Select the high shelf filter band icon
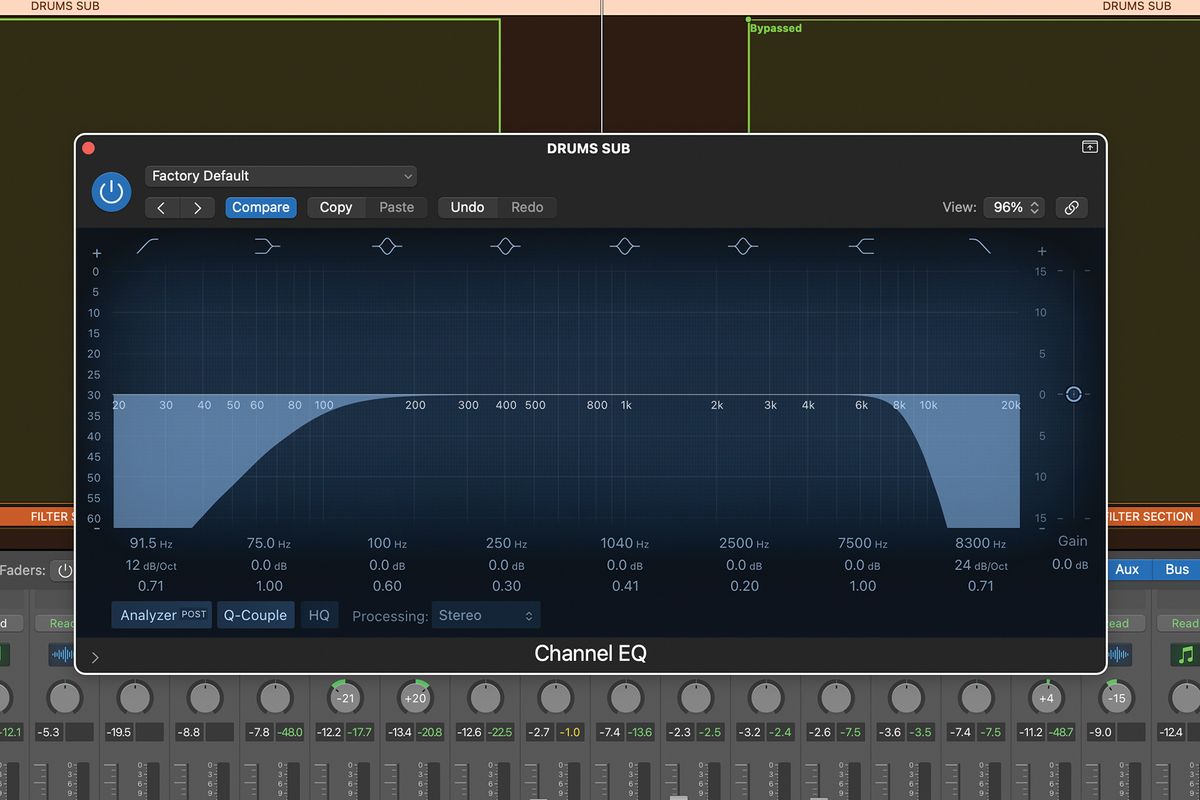 862,245
